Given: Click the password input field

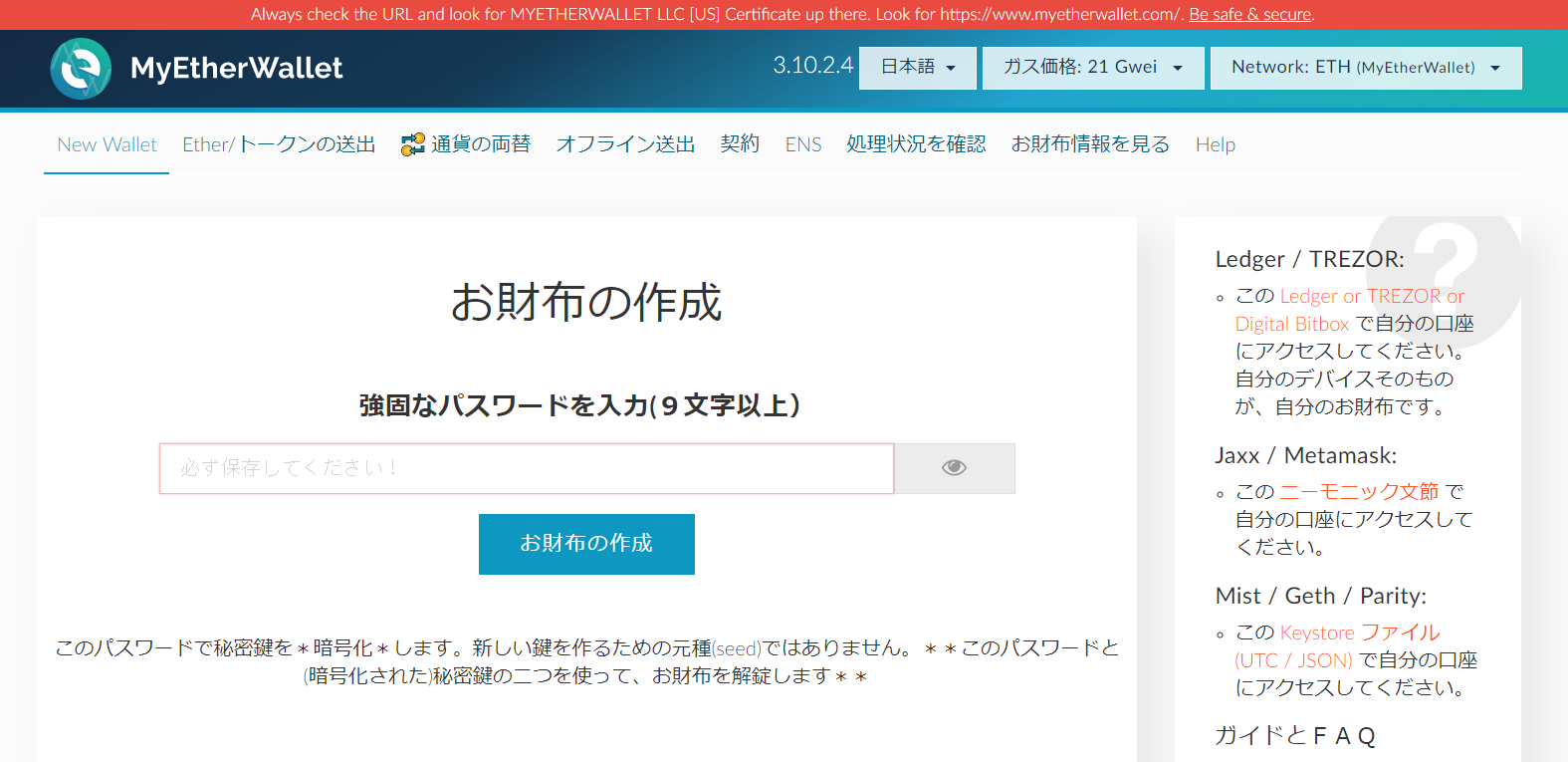Looking at the screenshot, I should pyautogui.click(x=526, y=468).
